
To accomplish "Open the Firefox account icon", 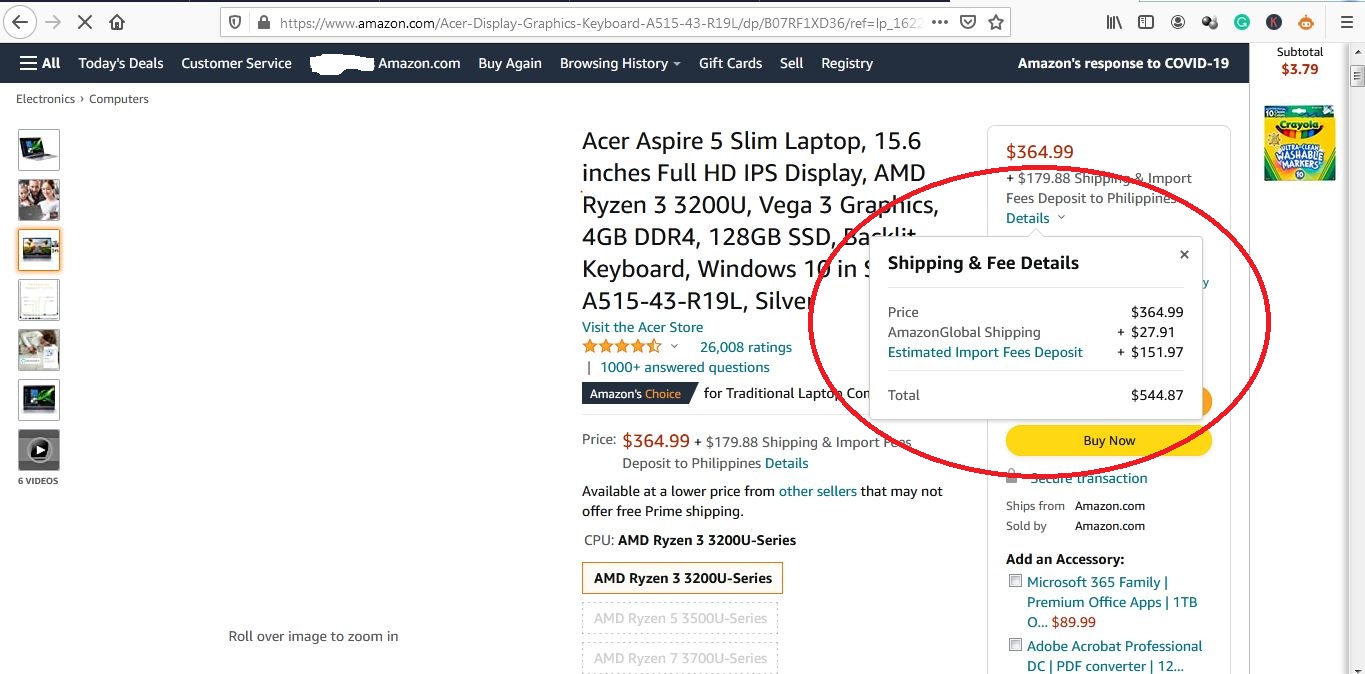I will (x=1178, y=22).
